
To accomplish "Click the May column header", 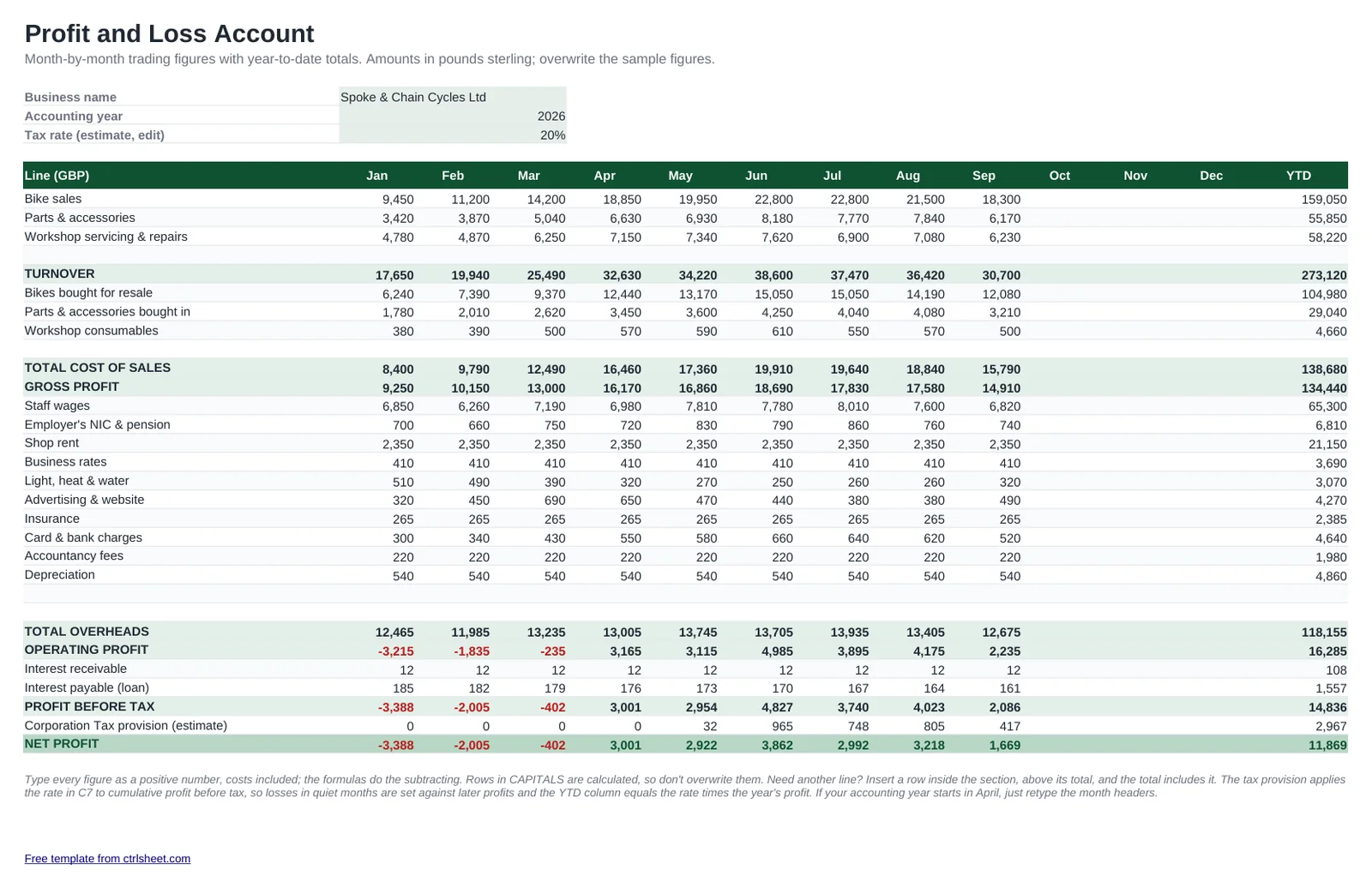I will (x=680, y=175).
